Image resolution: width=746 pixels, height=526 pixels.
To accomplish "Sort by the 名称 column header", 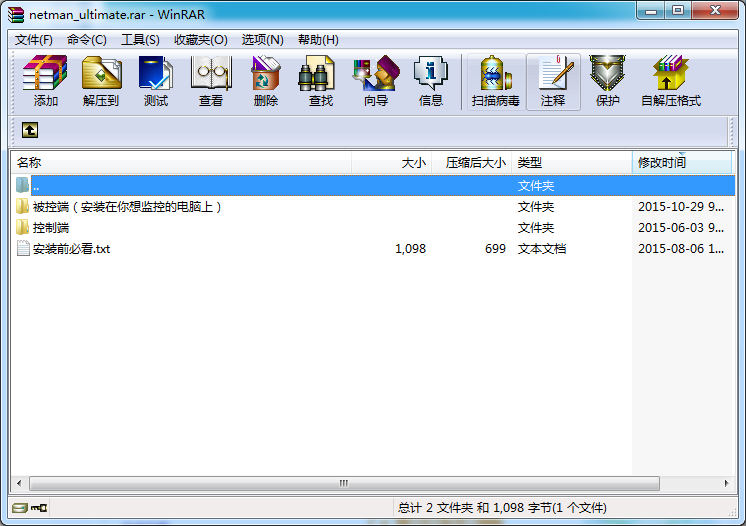I will click(x=181, y=163).
